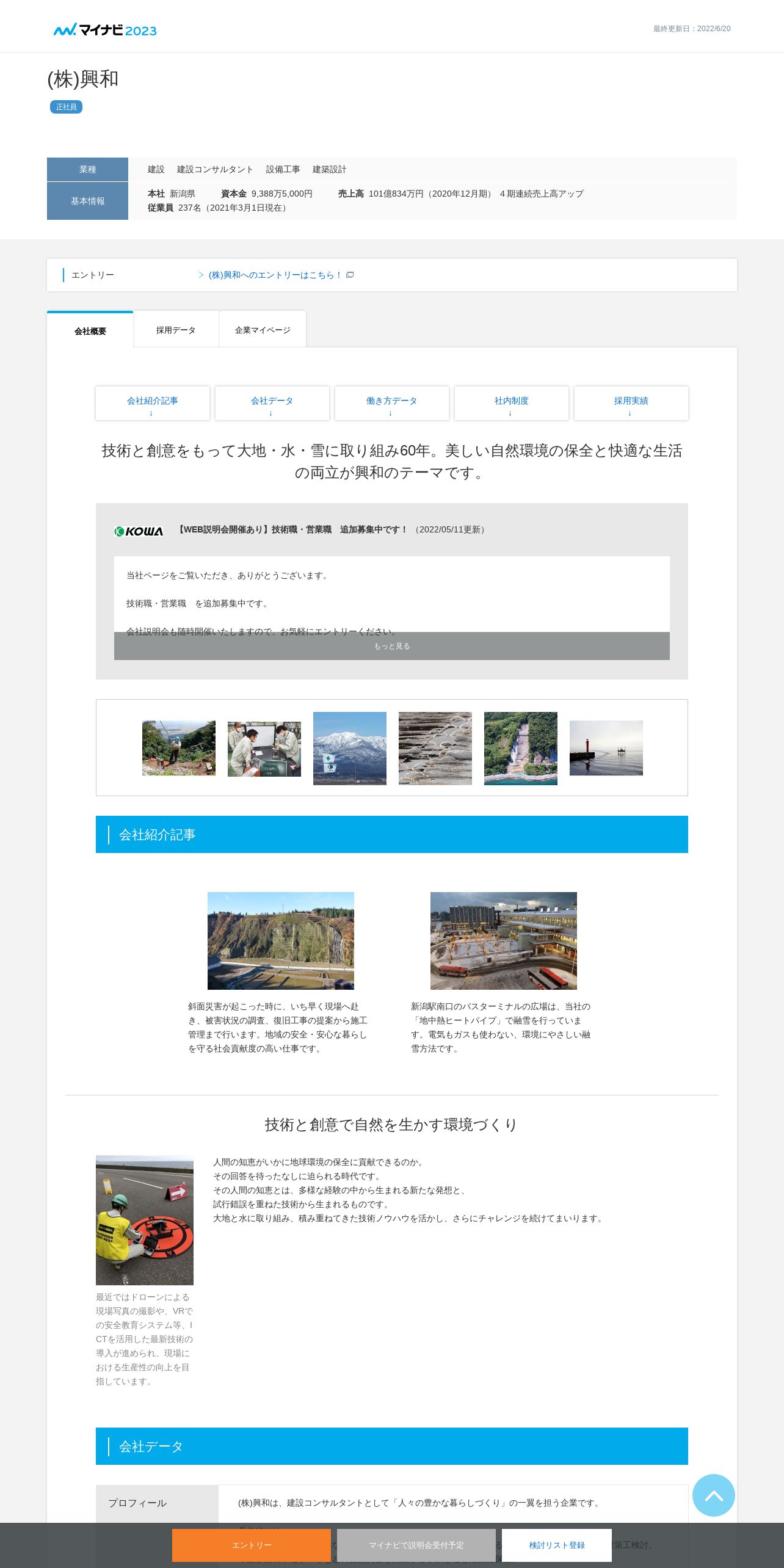784x1568 pixels.
Task: Open the coastal landslide aerial thumbnail
Action: click(x=521, y=748)
